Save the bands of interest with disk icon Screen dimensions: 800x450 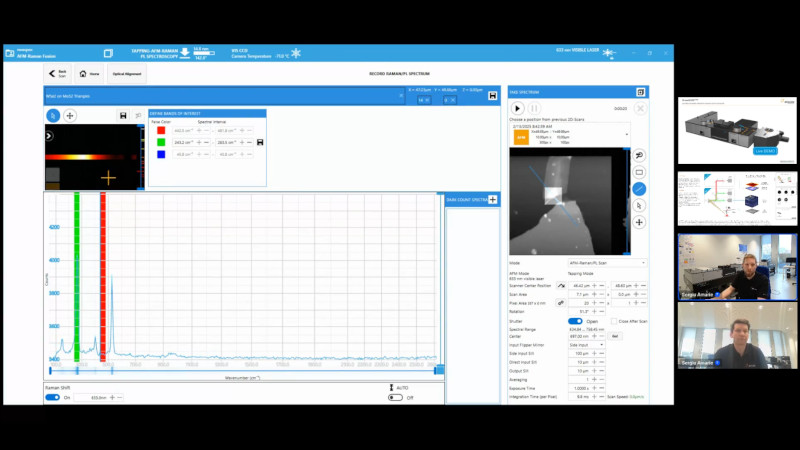pyautogui.click(x=260, y=143)
